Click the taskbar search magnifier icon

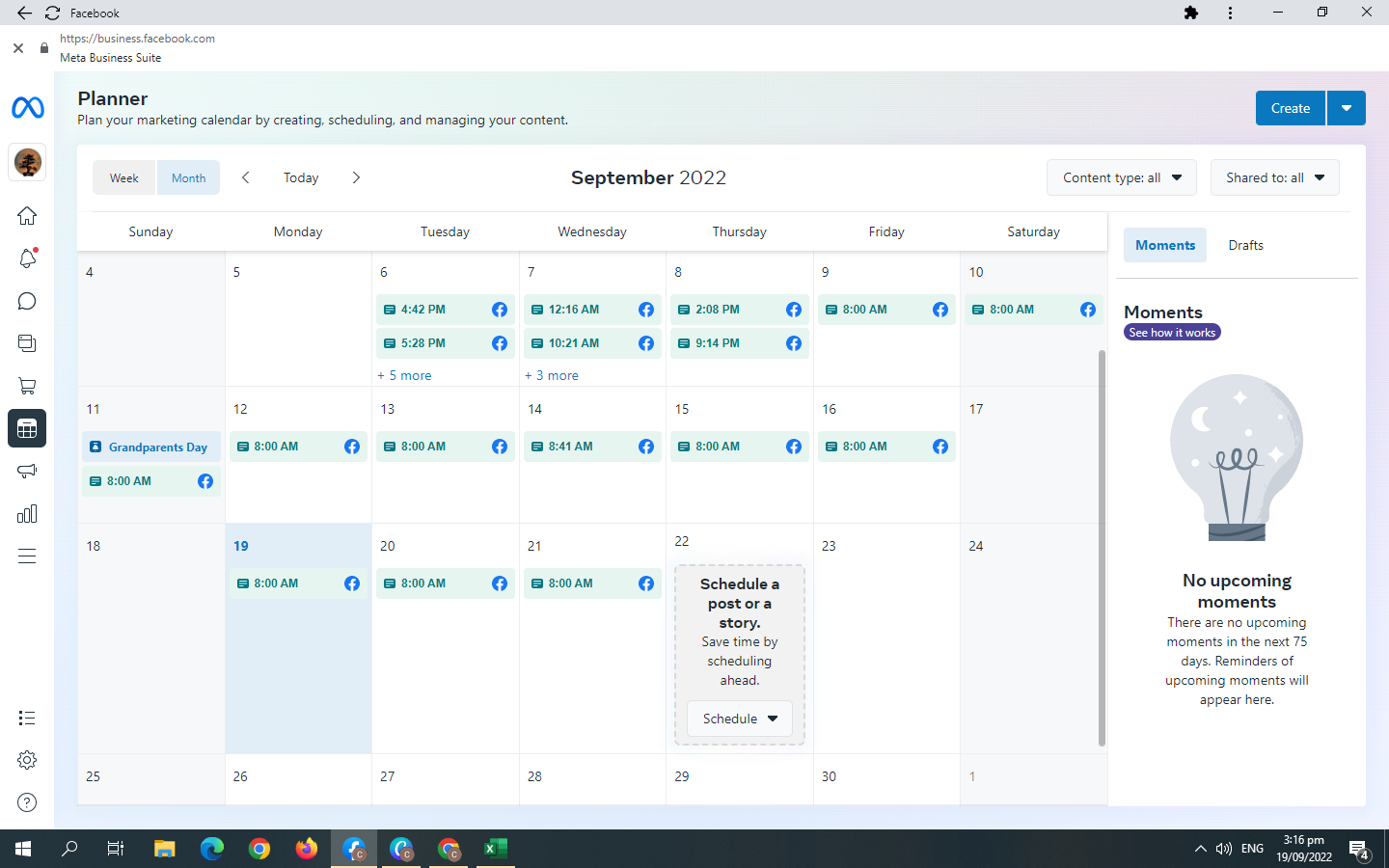[69, 849]
